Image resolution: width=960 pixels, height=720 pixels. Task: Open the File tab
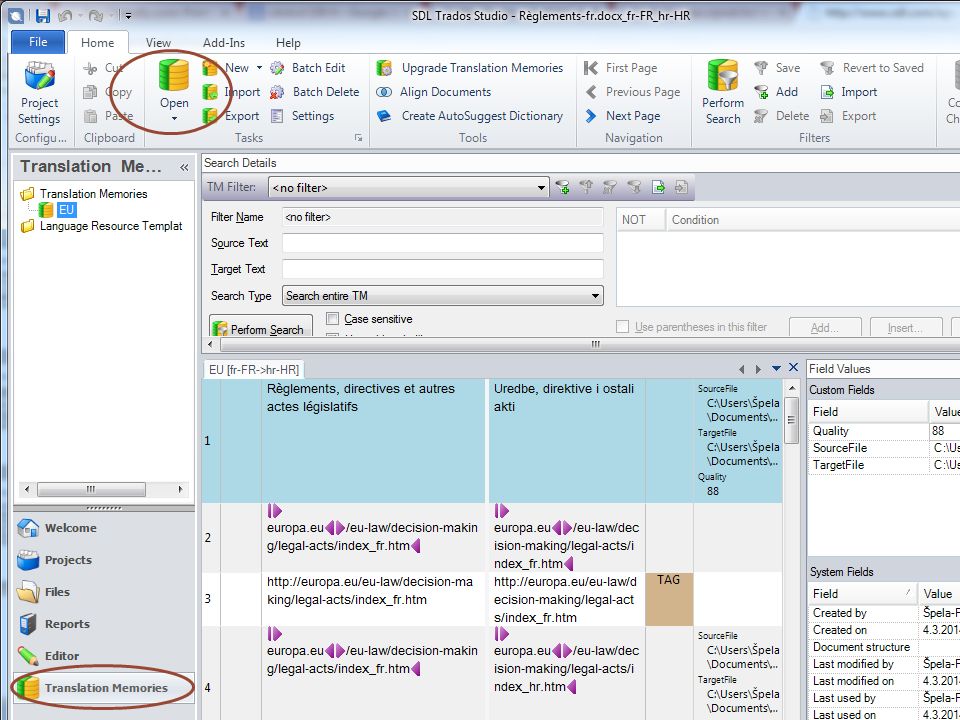point(38,42)
